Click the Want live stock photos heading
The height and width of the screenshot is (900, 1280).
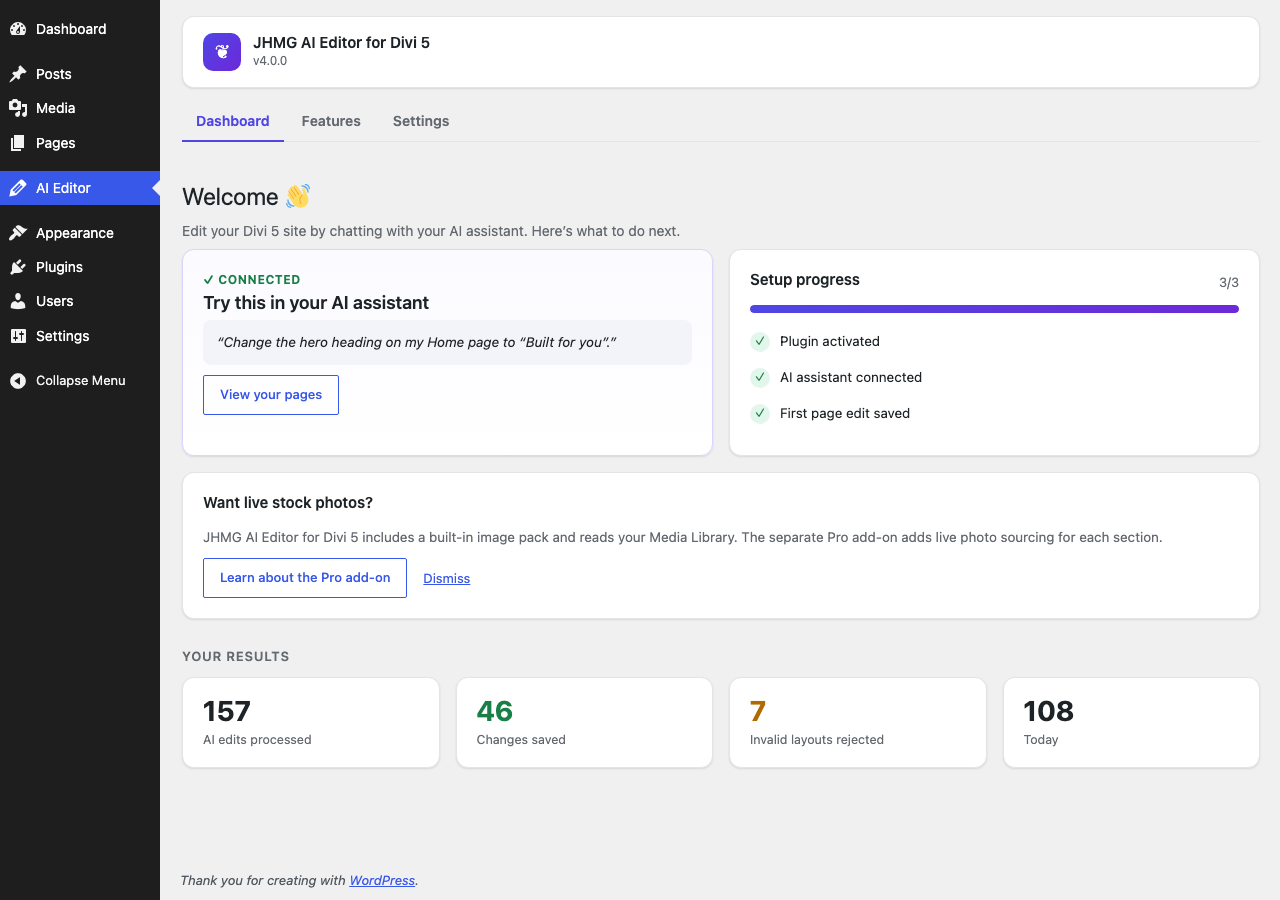[x=288, y=503]
